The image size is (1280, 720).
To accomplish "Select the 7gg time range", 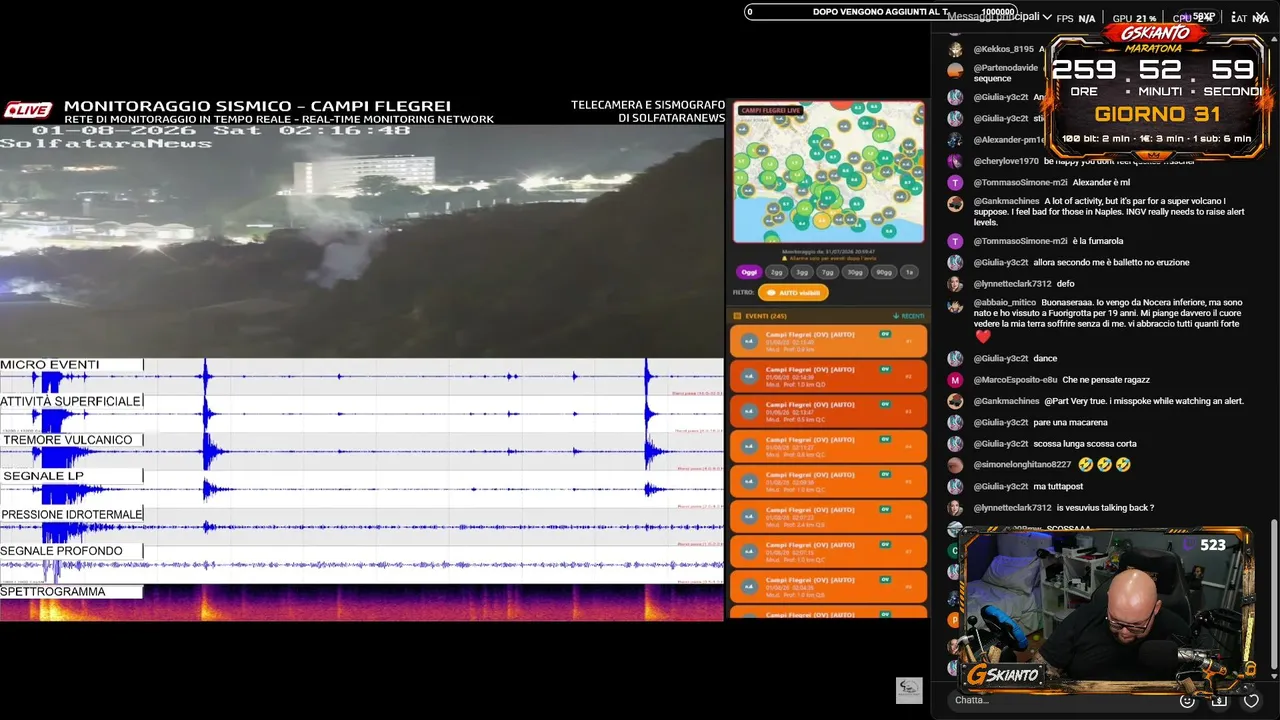I will coord(827,272).
